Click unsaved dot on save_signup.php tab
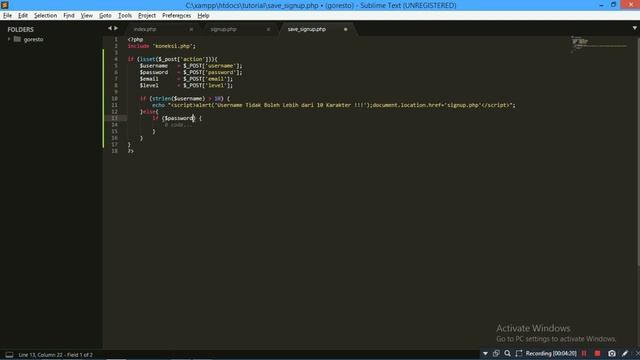 345,29
